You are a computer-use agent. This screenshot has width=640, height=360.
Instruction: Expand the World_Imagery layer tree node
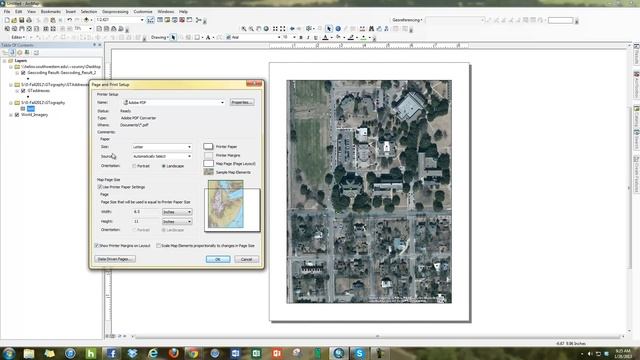coord(11,115)
